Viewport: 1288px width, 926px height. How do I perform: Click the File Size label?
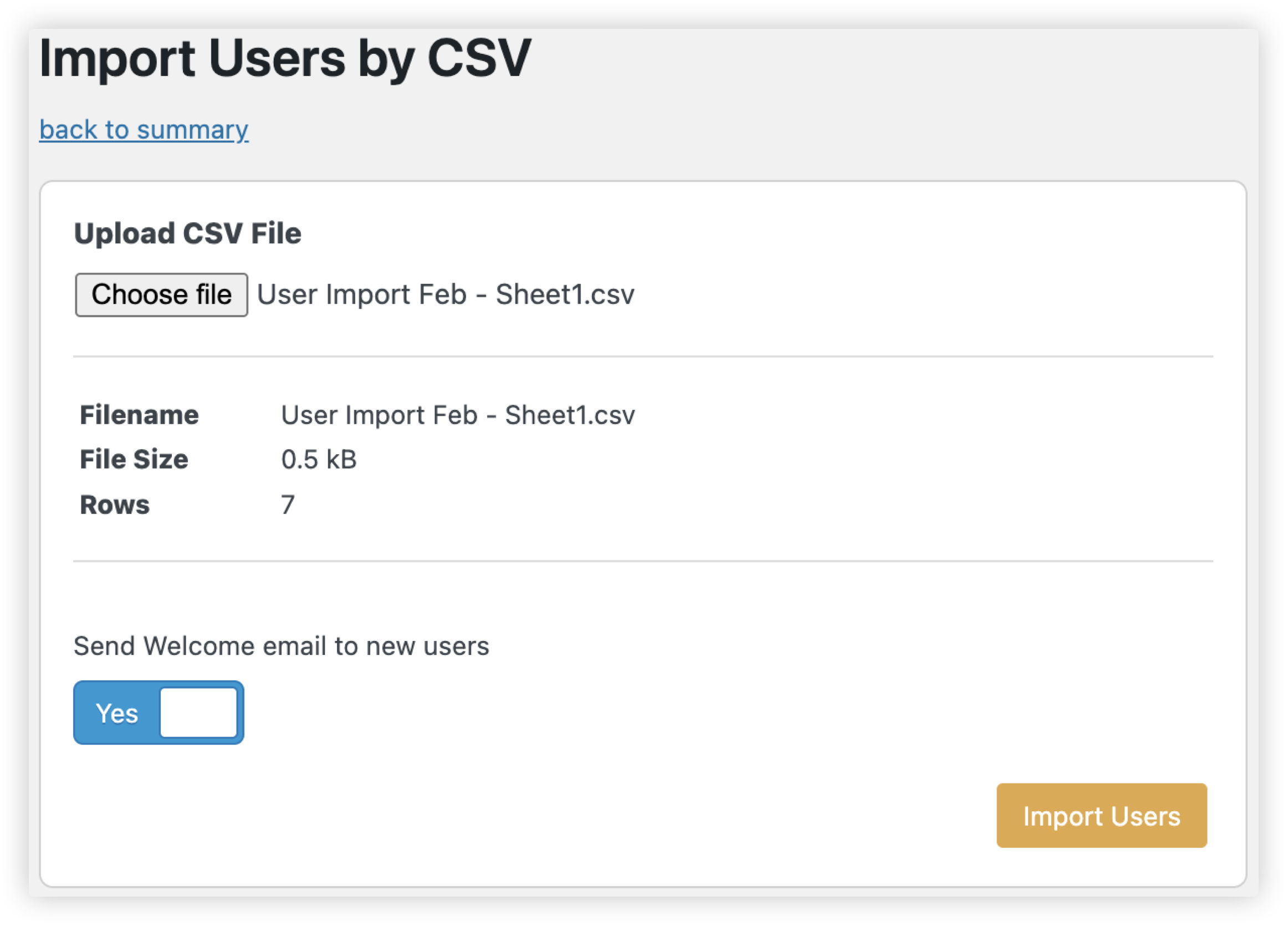coord(134,459)
